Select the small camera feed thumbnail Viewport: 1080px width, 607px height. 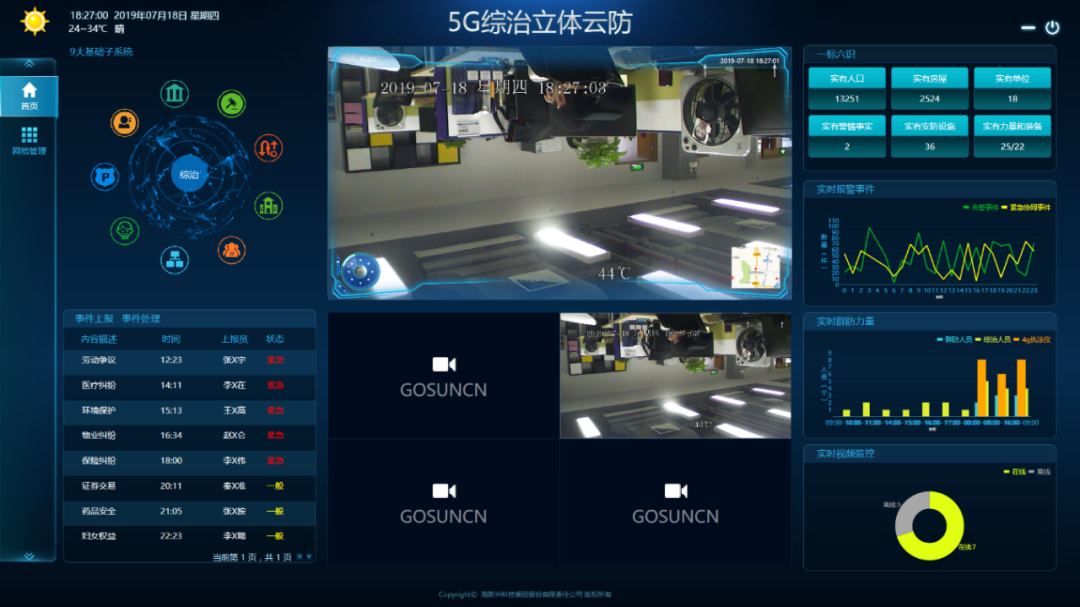[675, 376]
